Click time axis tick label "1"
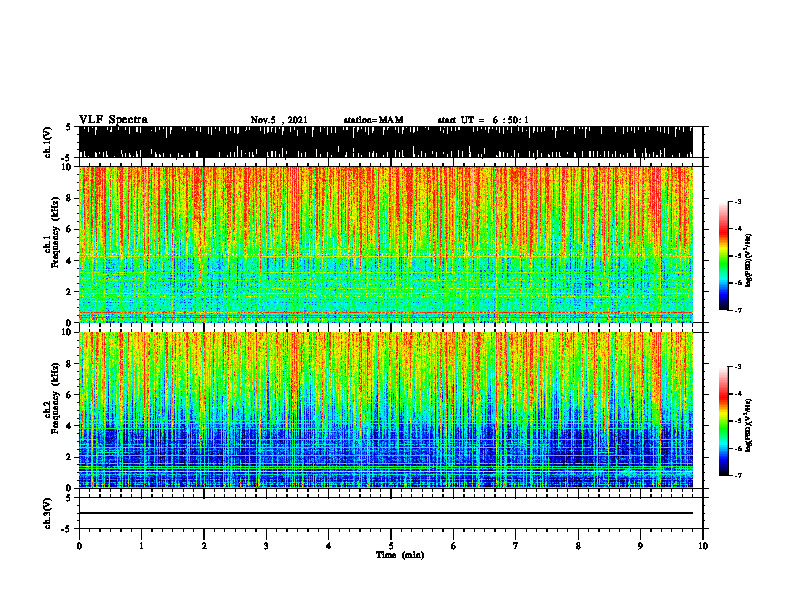The width and height of the screenshot is (792, 612). tap(141, 546)
